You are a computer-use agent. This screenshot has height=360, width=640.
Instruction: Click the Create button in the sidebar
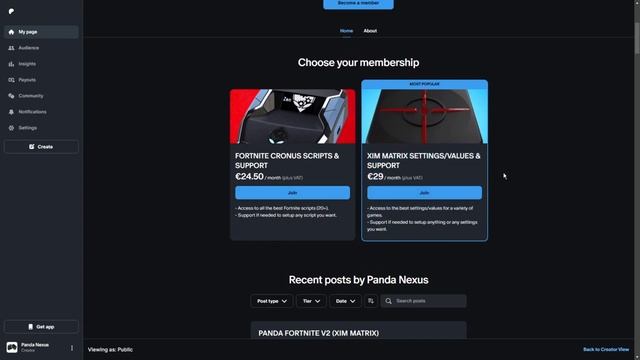point(41,147)
